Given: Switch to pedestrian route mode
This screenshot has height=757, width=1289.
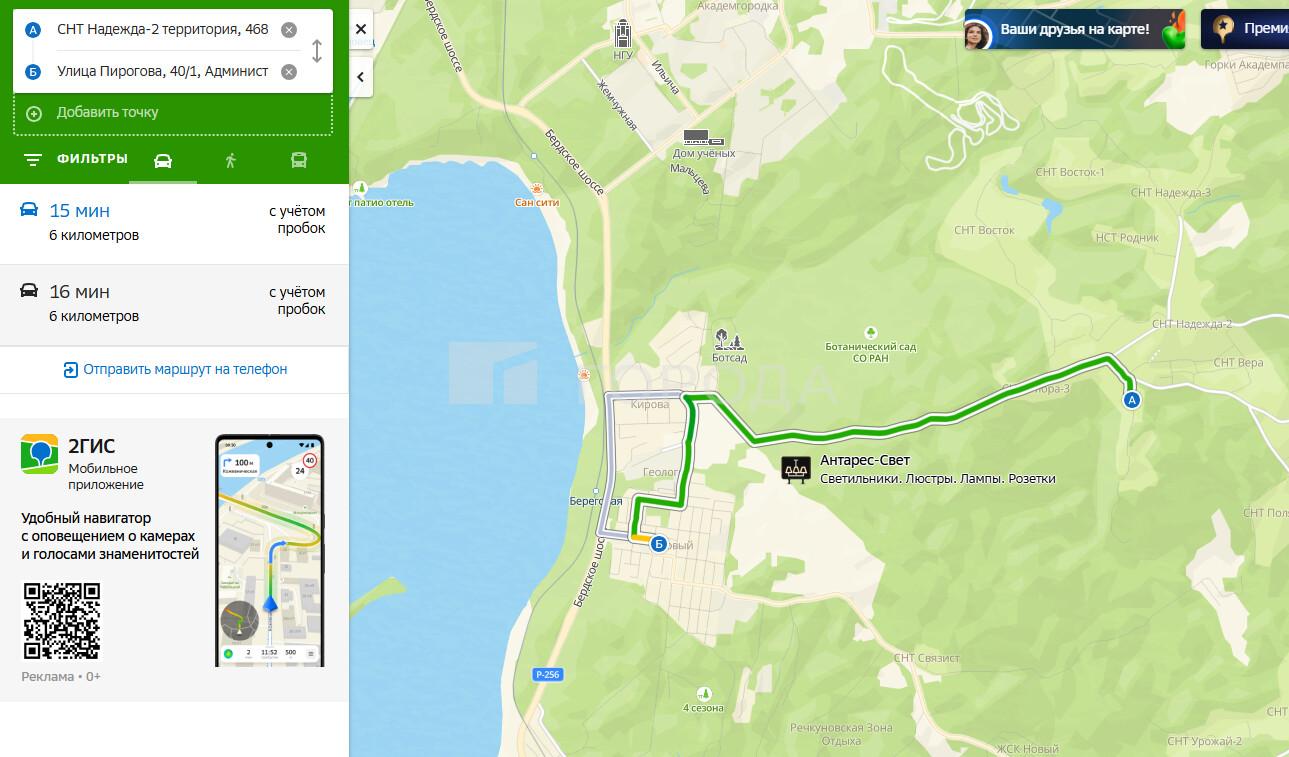Looking at the screenshot, I should click(x=231, y=160).
